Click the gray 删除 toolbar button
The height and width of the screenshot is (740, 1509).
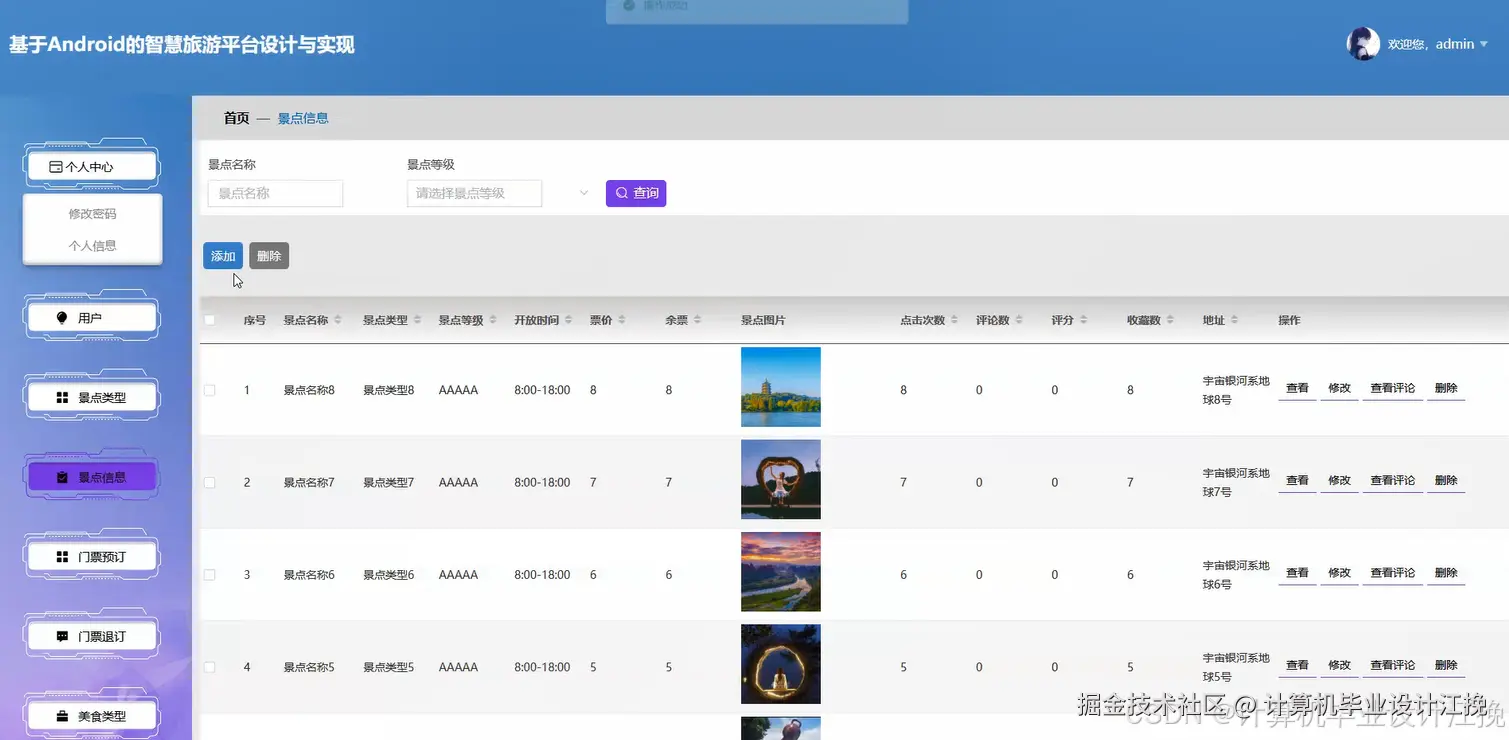coord(269,256)
